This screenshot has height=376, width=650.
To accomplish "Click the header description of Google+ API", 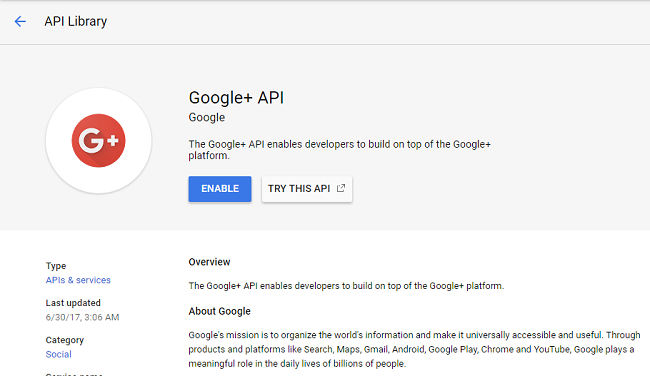I will coord(340,150).
